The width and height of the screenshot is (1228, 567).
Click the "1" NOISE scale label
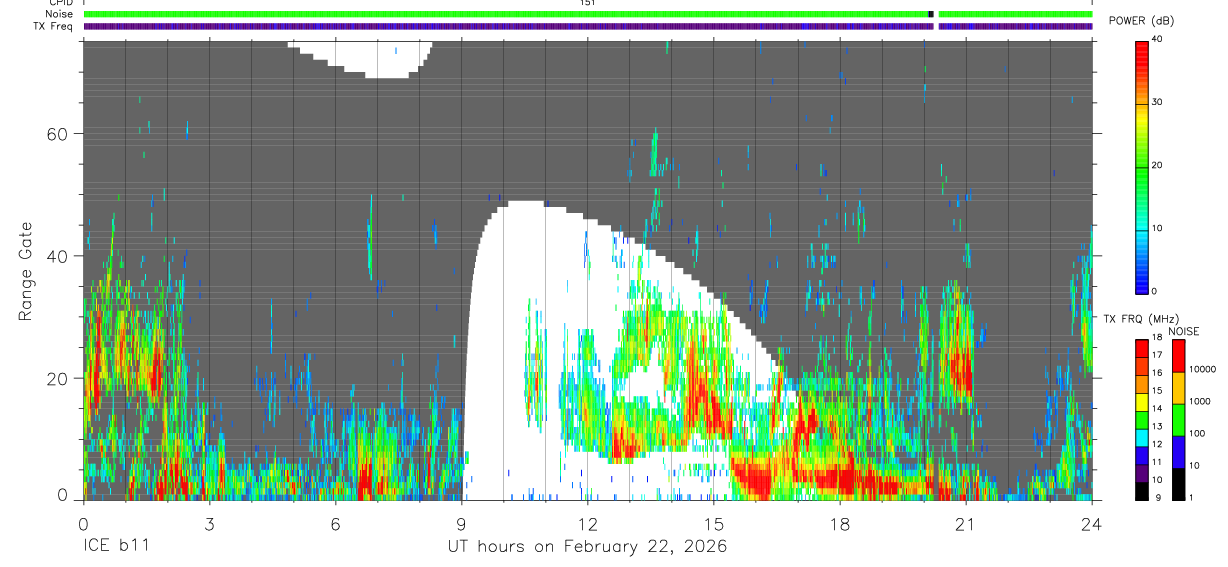coord(1193,497)
